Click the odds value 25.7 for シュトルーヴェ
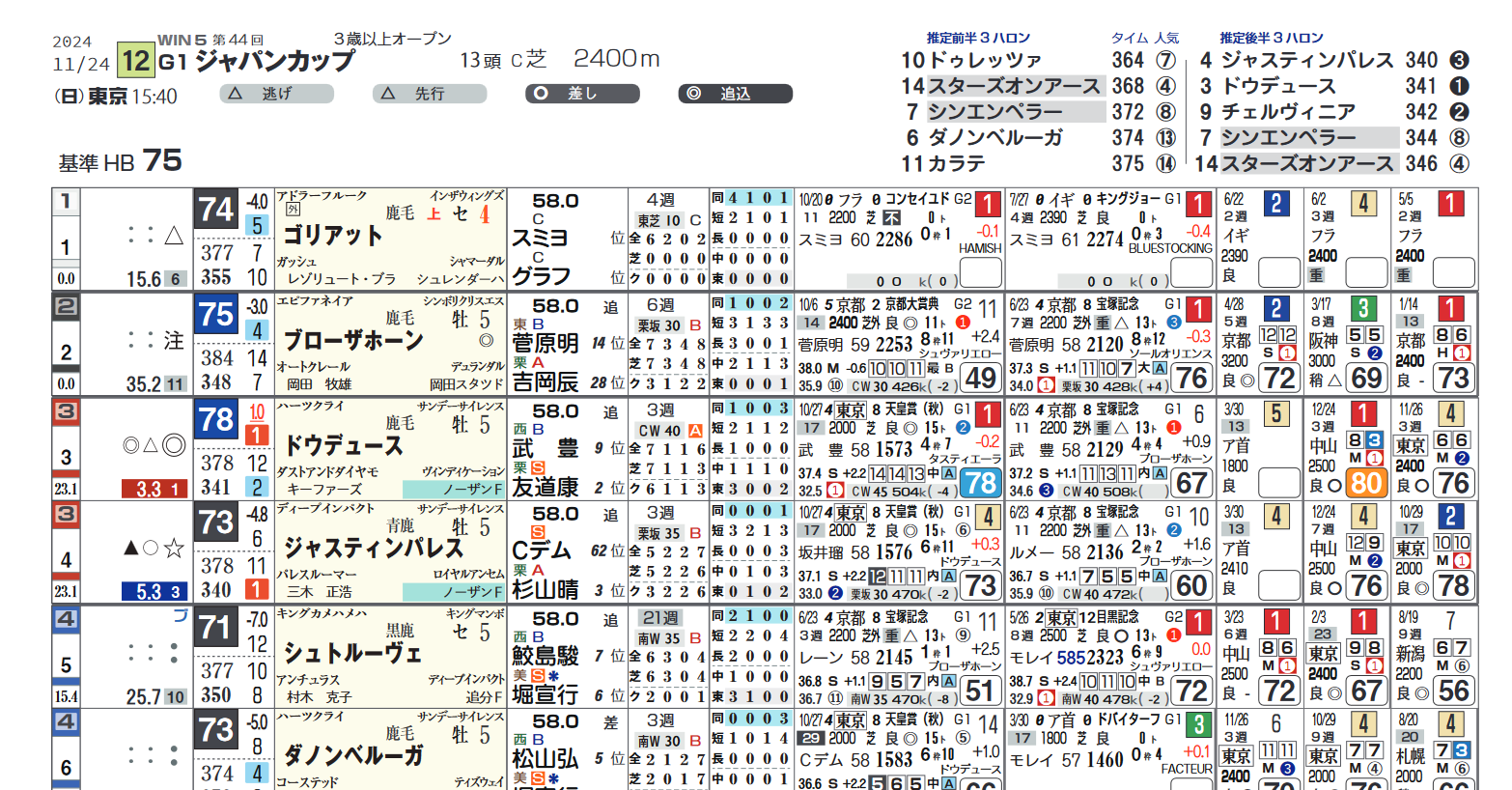 [143, 696]
